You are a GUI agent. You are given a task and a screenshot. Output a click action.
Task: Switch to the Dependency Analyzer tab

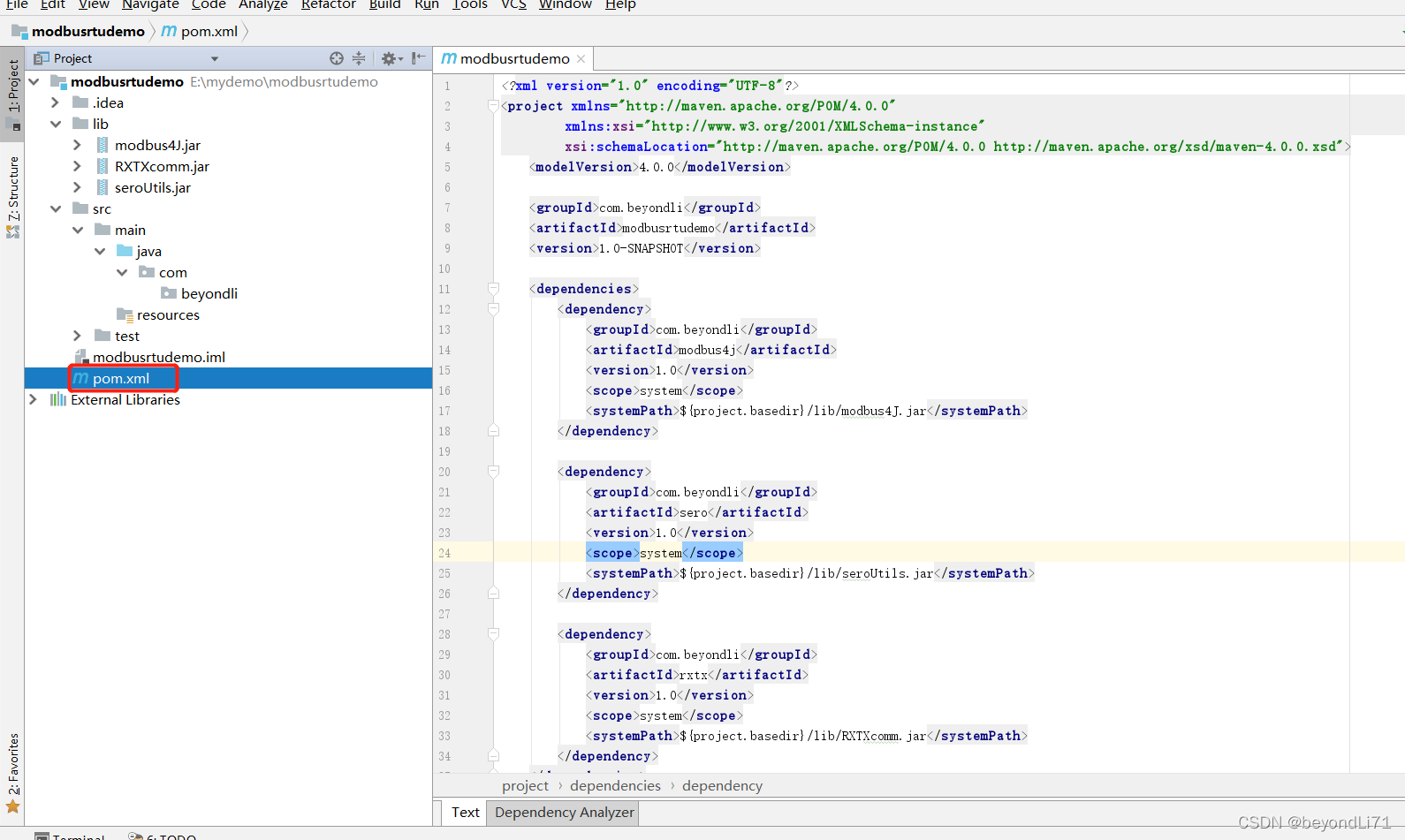tap(564, 813)
